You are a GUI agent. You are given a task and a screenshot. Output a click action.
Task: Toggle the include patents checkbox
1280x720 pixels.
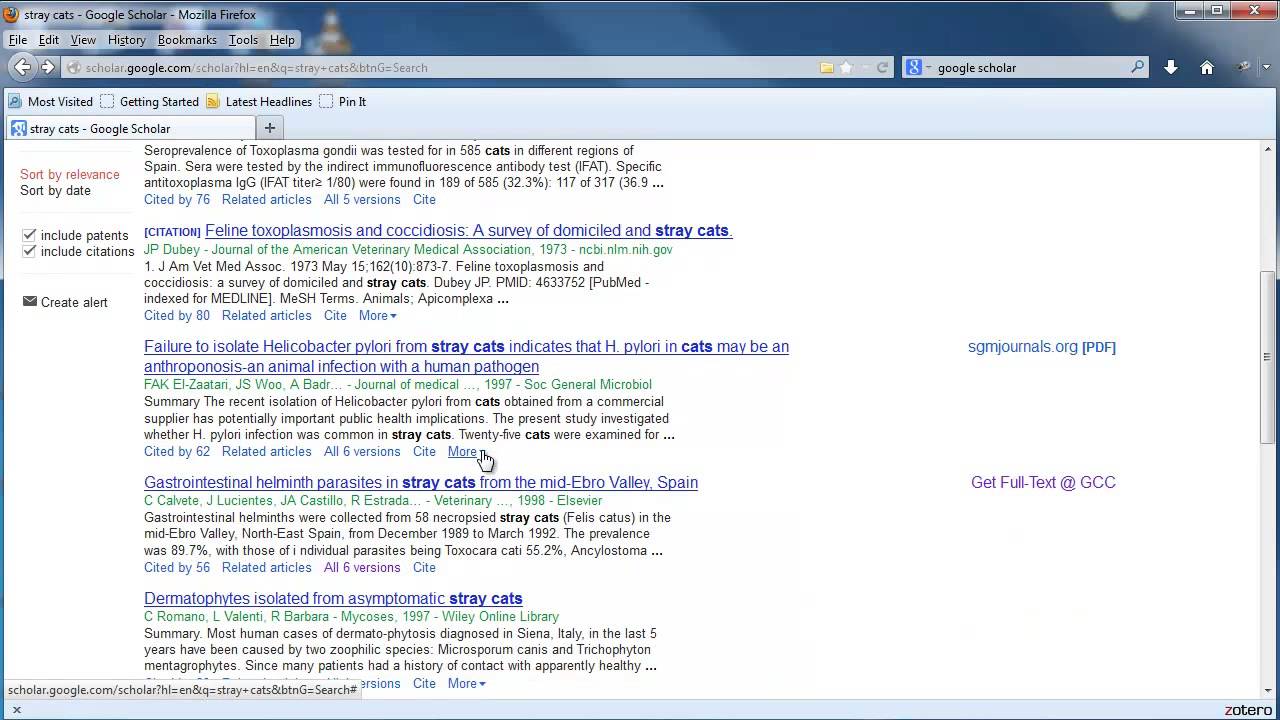tap(29, 235)
